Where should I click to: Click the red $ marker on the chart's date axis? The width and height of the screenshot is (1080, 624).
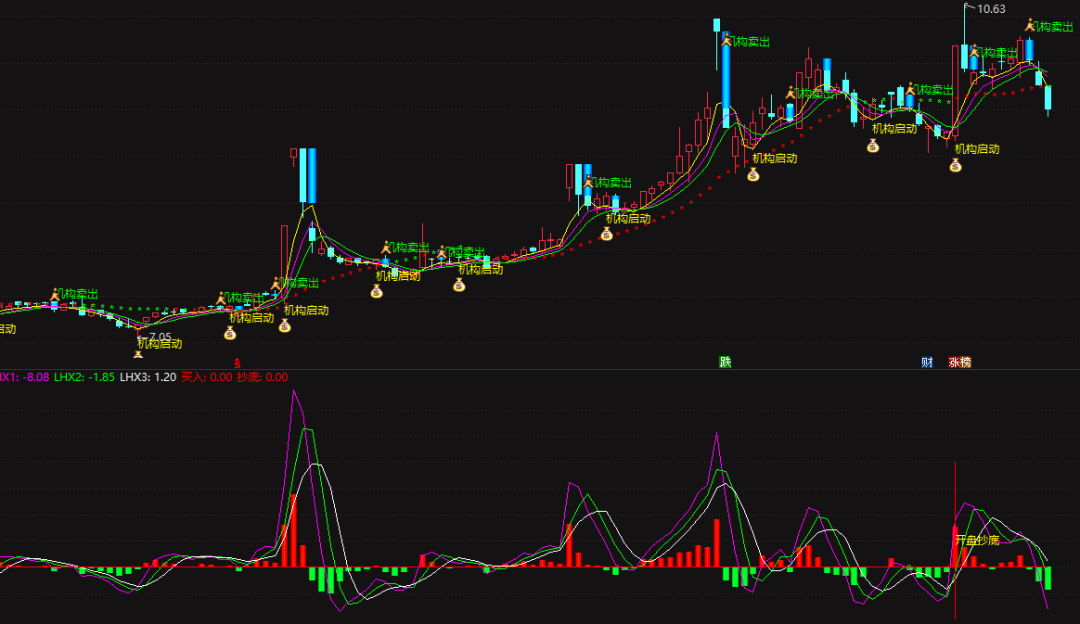point(237,362)
